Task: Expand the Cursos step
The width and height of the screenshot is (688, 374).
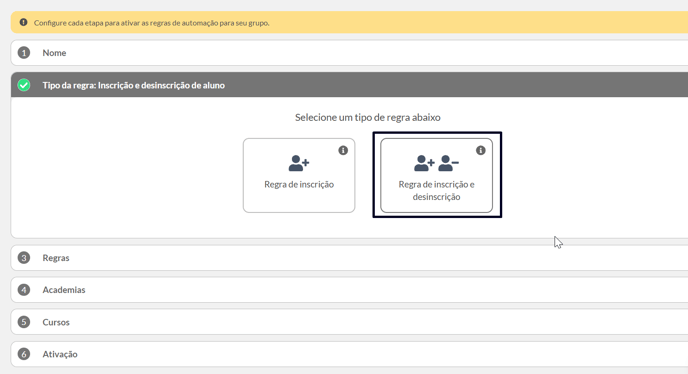Action: (x=349, y=322)
